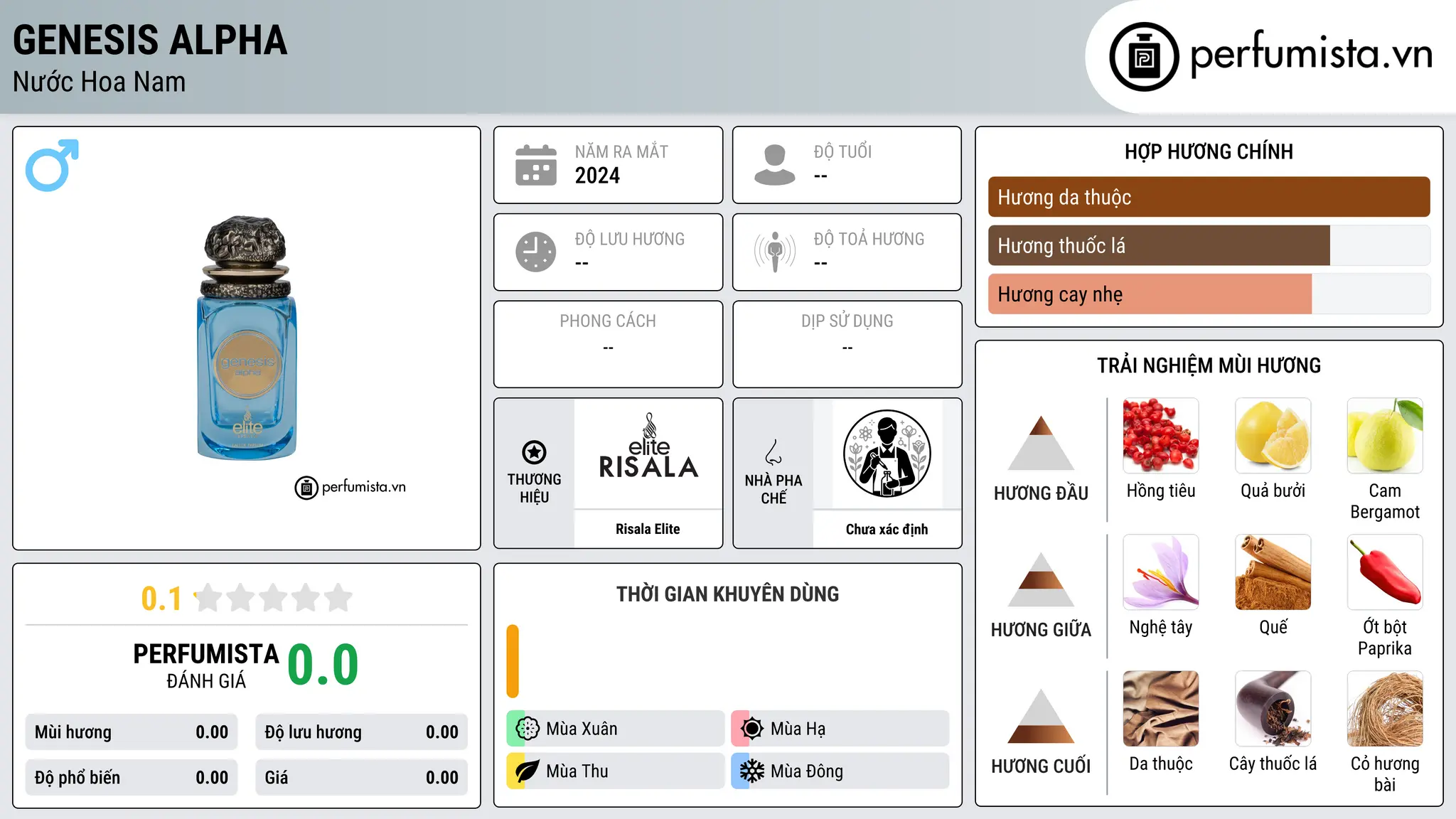Click the calendar icon beside Năm Ra Mắt
1456x819 pixels.
[x=536, y=165]
